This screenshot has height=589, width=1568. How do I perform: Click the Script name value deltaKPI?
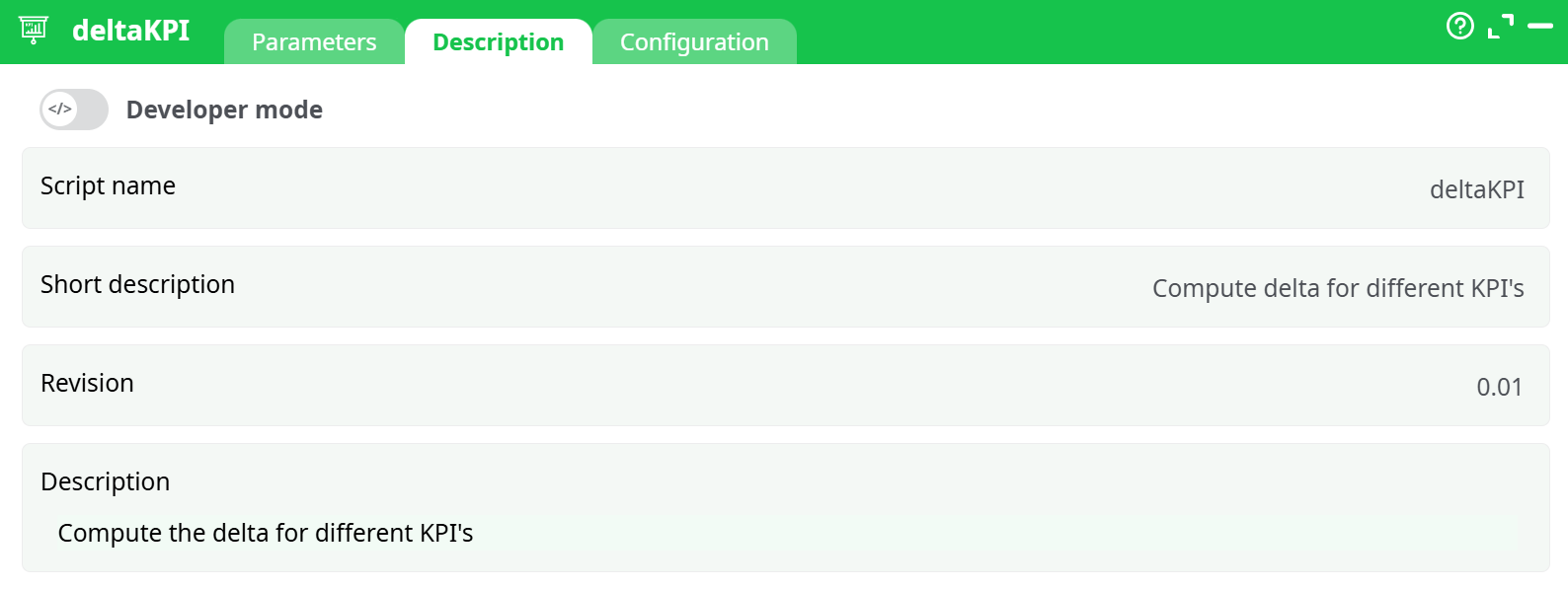[1477, 188]
